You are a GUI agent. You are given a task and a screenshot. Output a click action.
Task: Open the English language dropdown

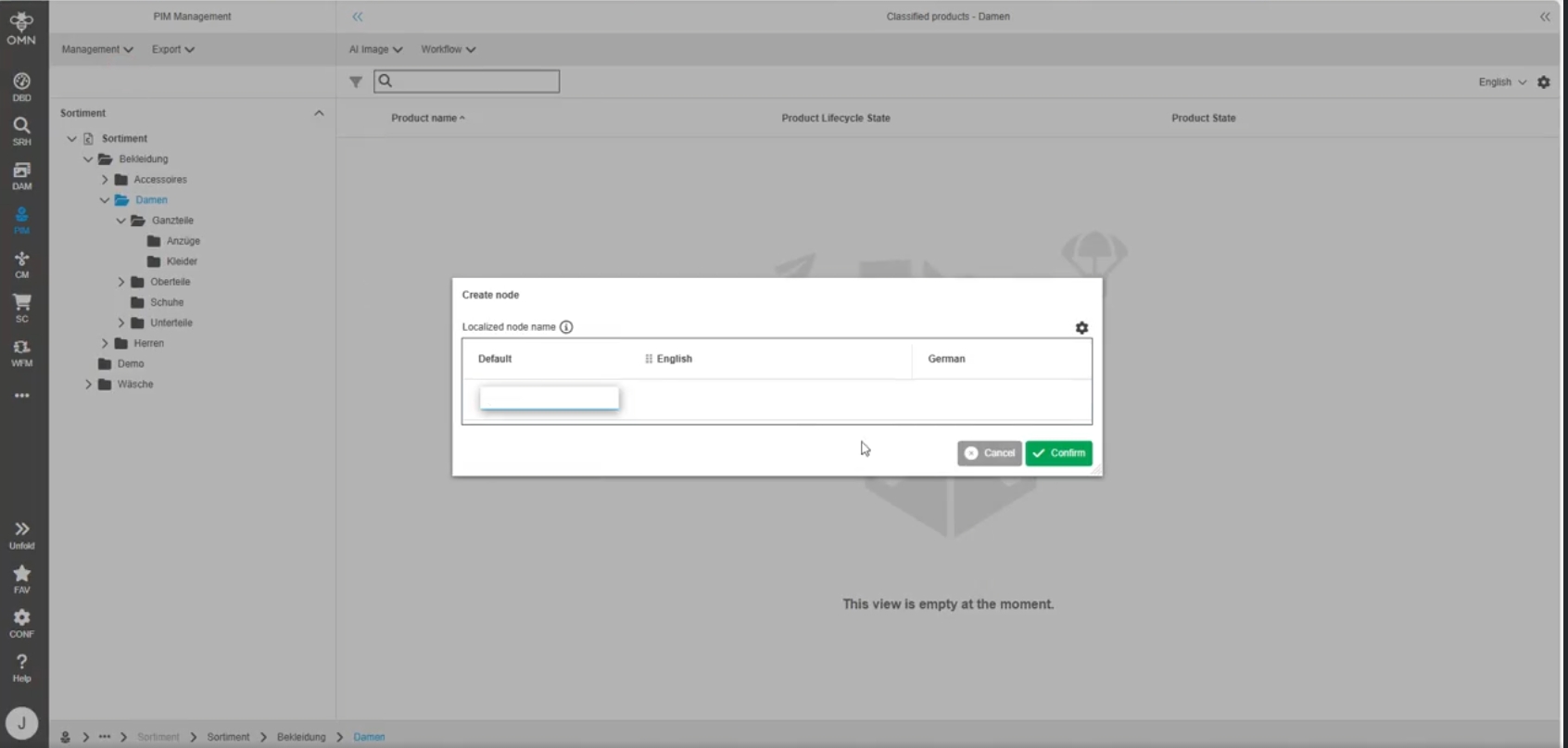(1502, 82)
